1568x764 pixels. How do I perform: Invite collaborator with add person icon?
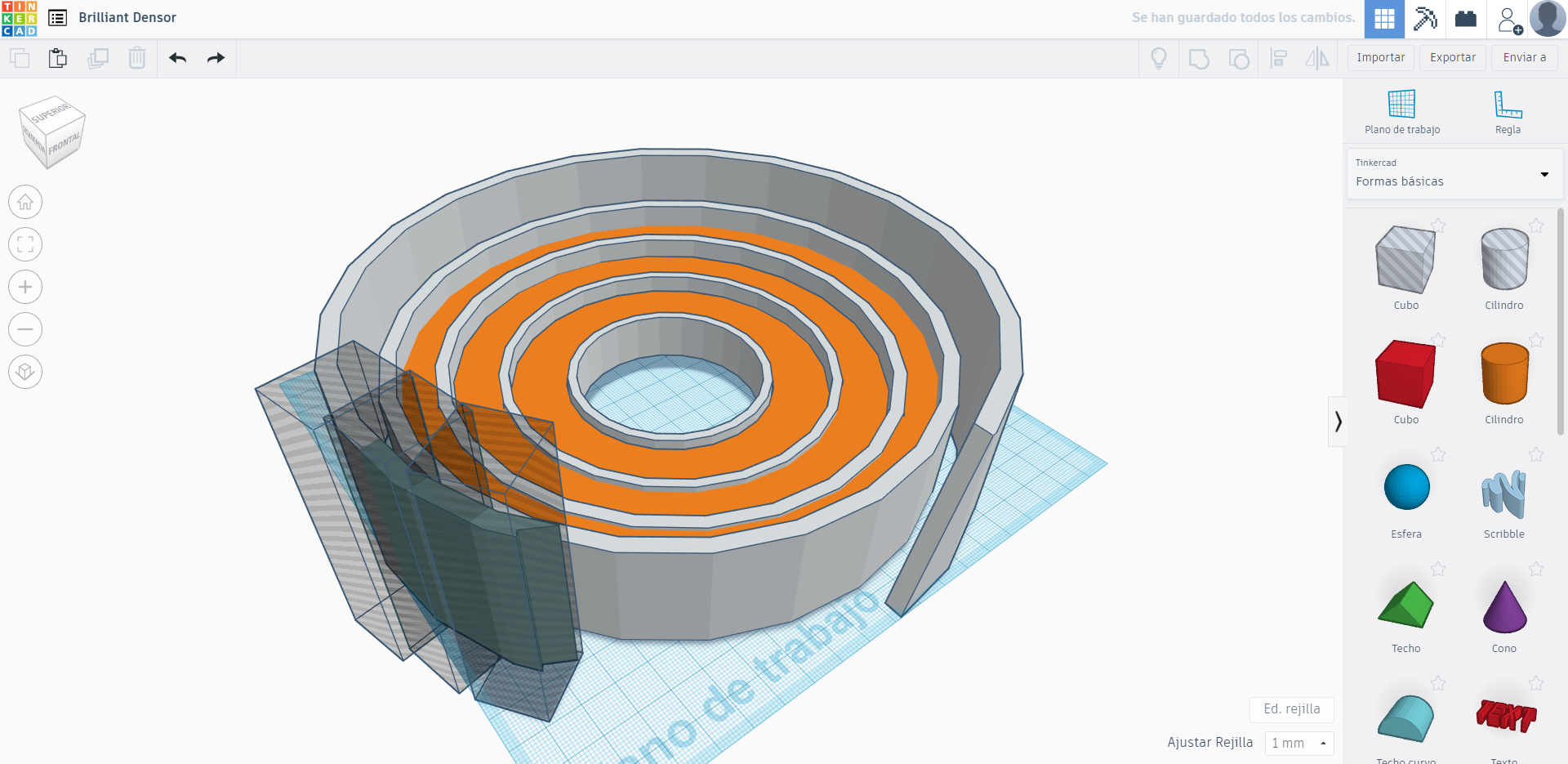[x=1508, y=20]
